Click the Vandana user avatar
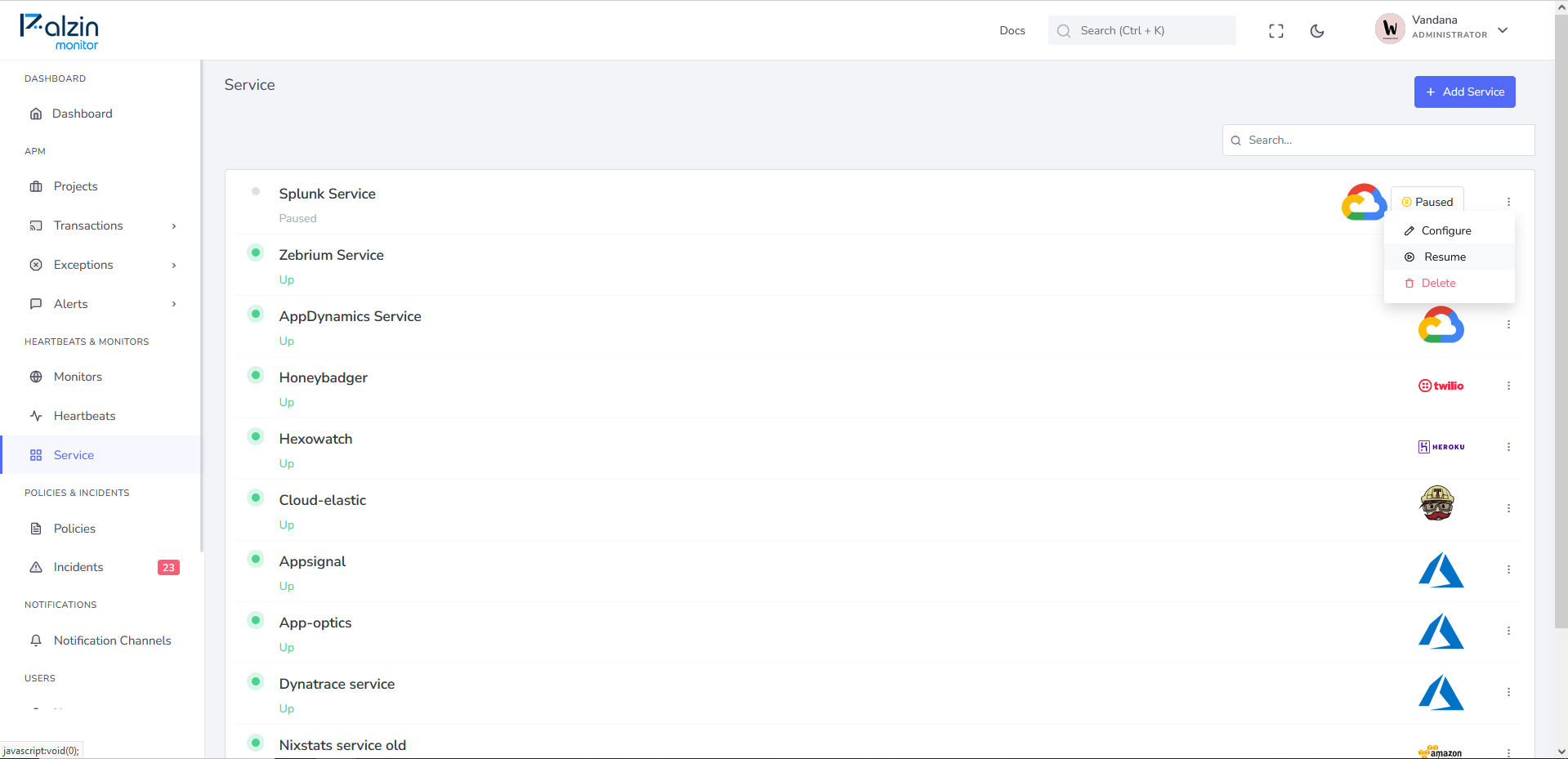Image resolution: width=1568 pixels, height=759 pixels. click(1390, 29)
